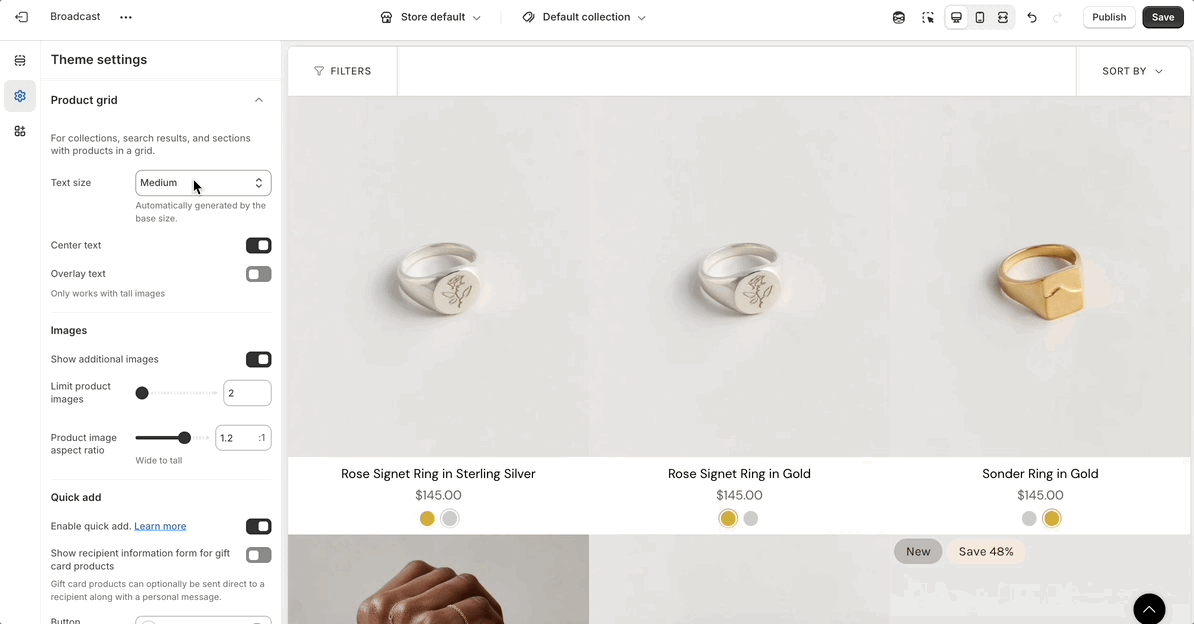Enable the inspector selection tool
Viewport: 1194px width, 624px height.
928,17
